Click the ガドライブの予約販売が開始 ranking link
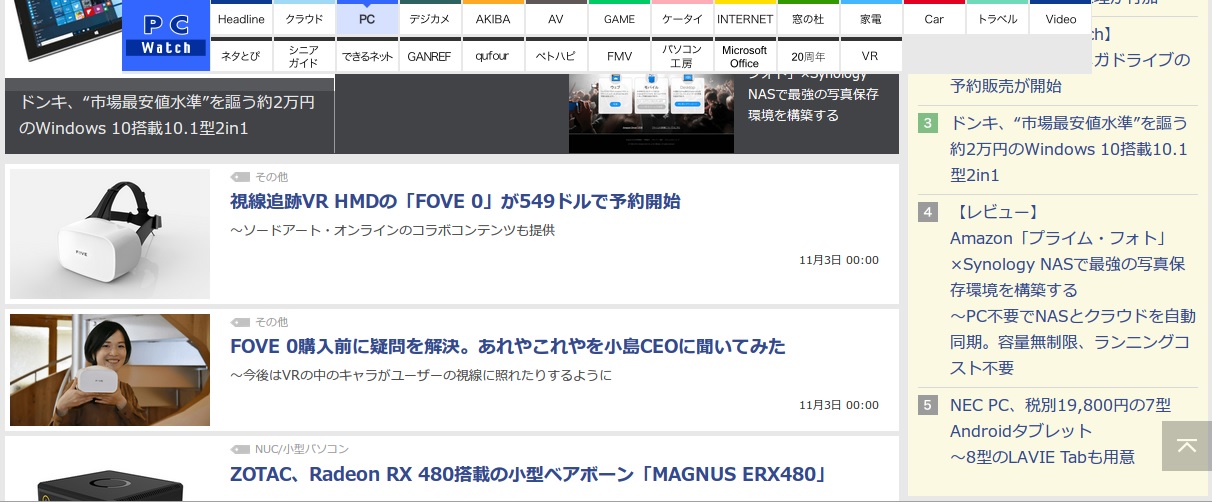The height and width of the screenshot is (502, 1212). pyautogui.click(x=1070, y=73)
